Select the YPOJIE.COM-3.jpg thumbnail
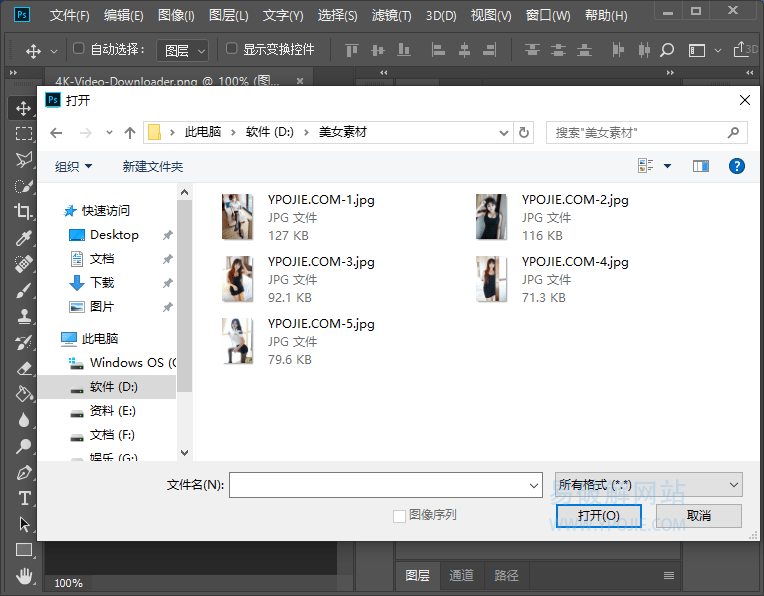This screenshot has height=596, width=764. pos(237,279)
